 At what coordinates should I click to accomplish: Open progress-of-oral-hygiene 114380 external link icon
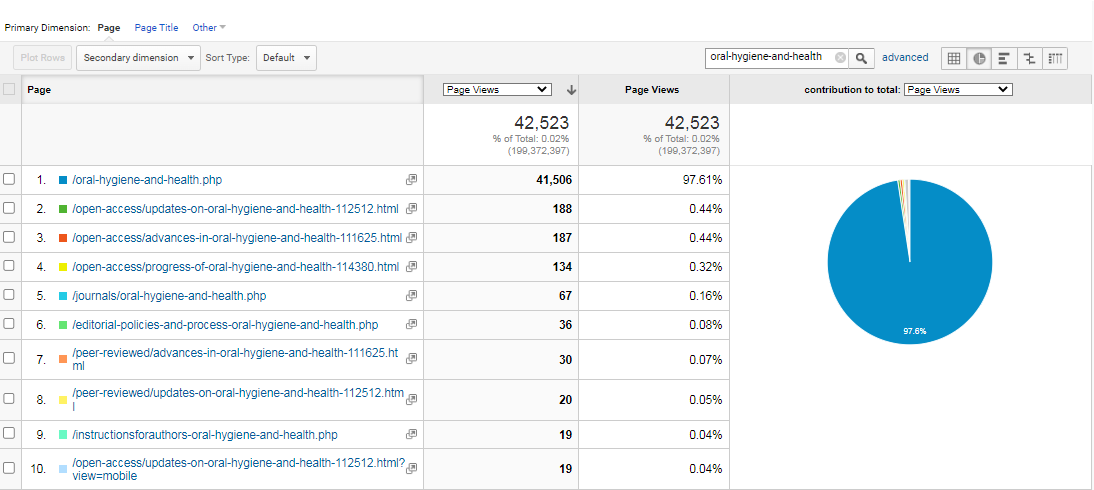[x=412, y=267]
